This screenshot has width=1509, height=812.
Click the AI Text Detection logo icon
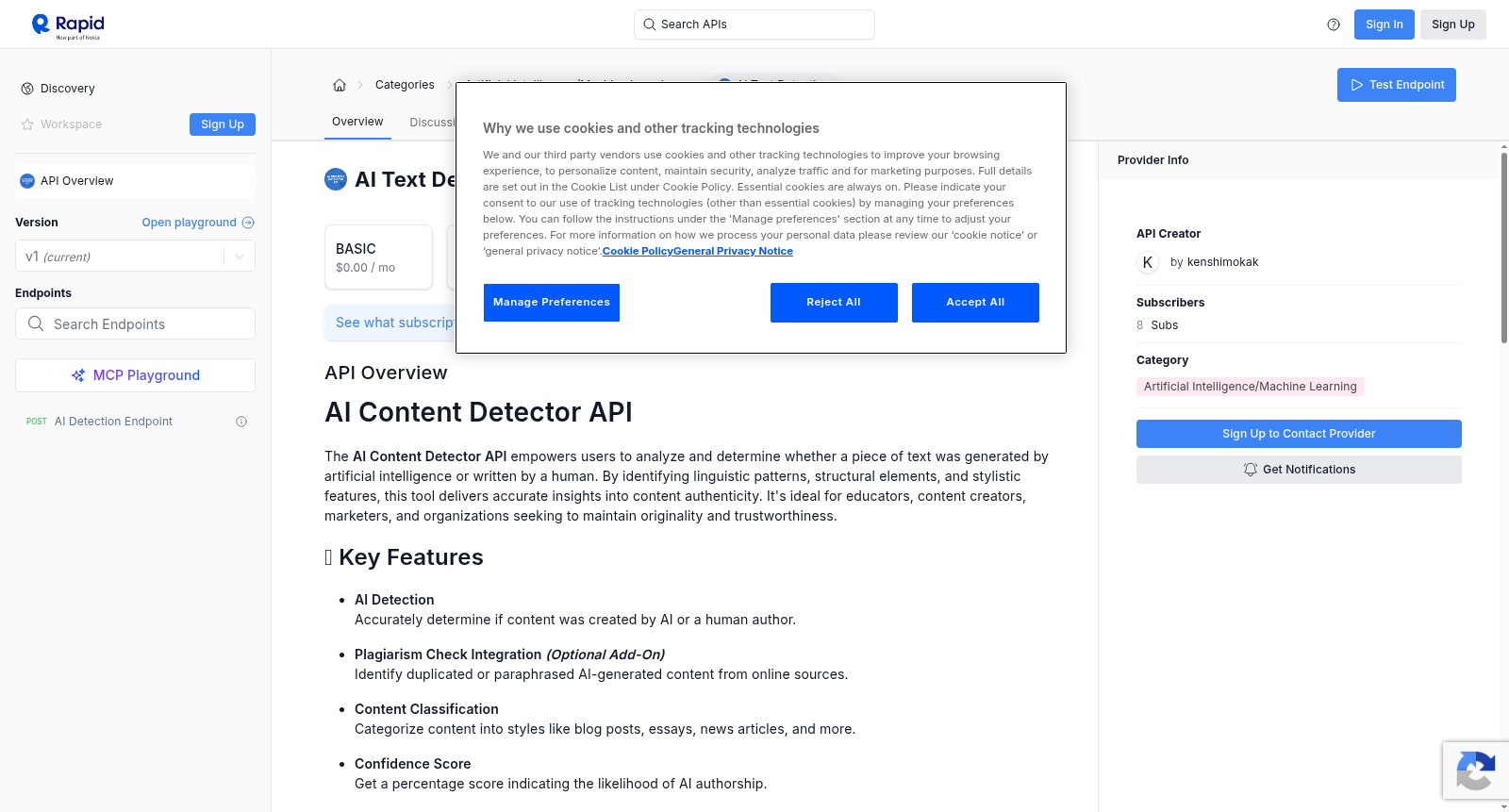336,179
